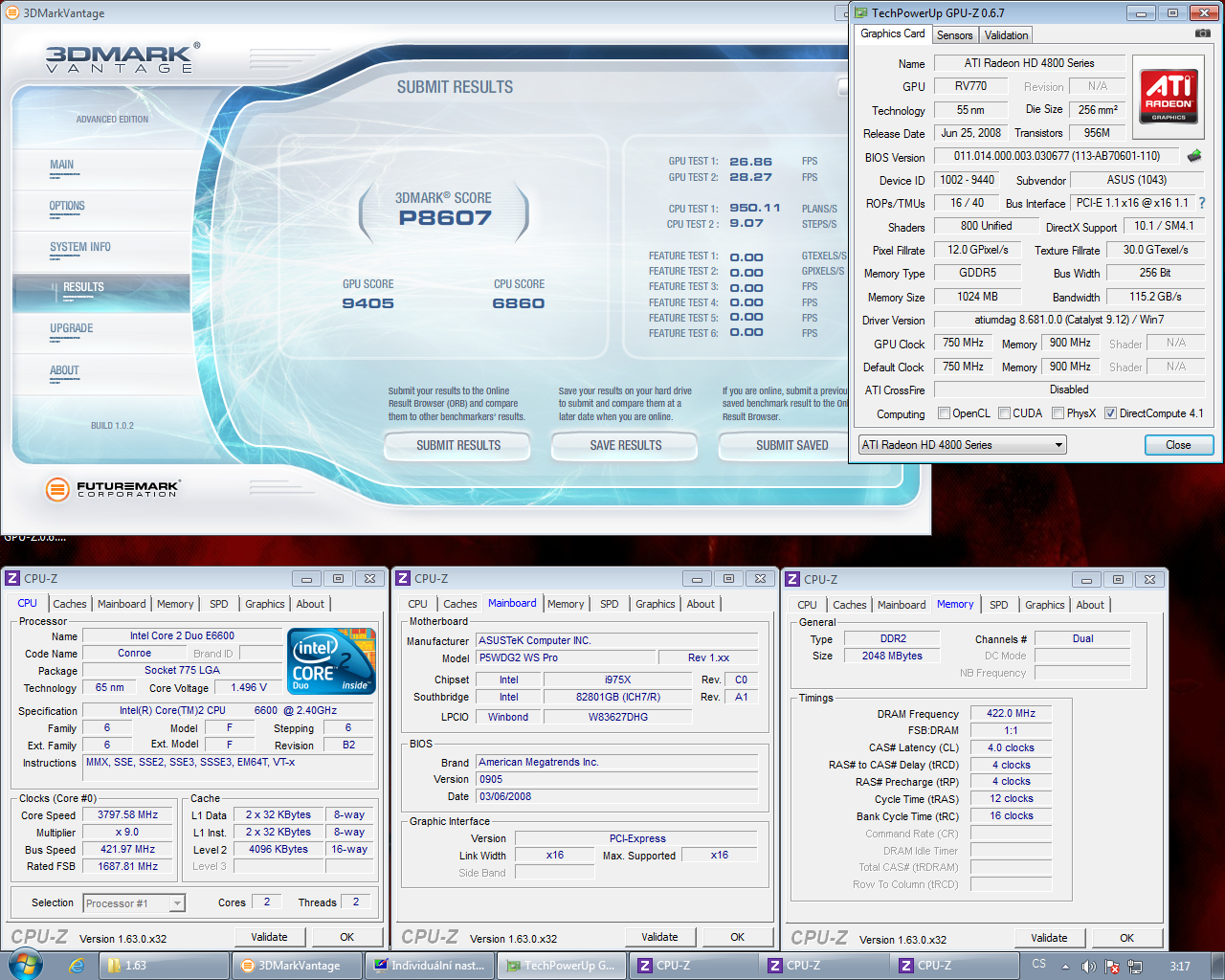Screen dimensions: 1225x980
Task: Open the 1.63 folder taskbar item
Action: (x=165, y=966)
